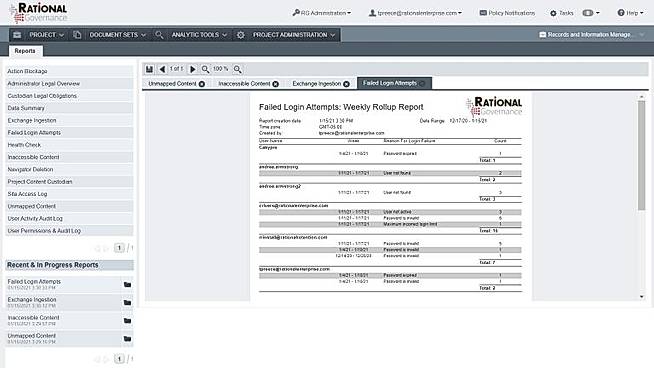Image resolution: width=654 pixels, height=368 pixels.
Task: Click the Analytic Tools search icon
Action: point(159,35)
